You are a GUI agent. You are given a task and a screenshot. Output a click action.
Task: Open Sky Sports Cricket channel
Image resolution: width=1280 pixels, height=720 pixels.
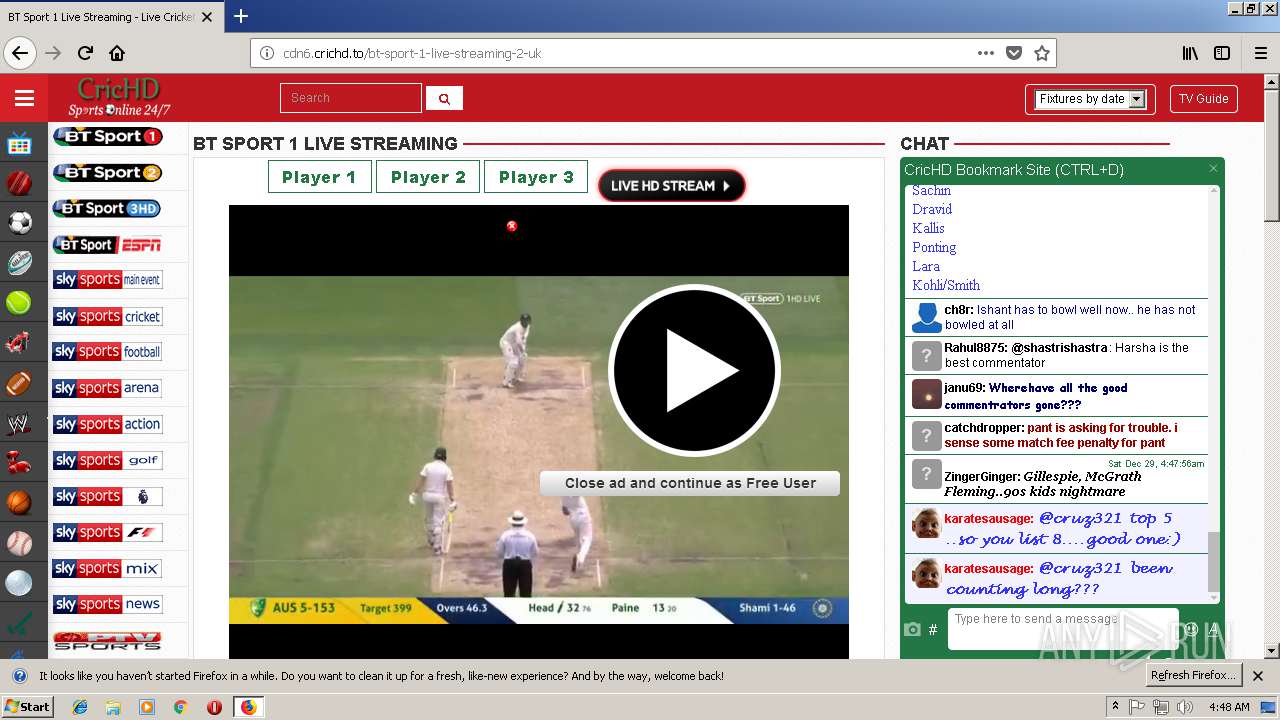107,316
